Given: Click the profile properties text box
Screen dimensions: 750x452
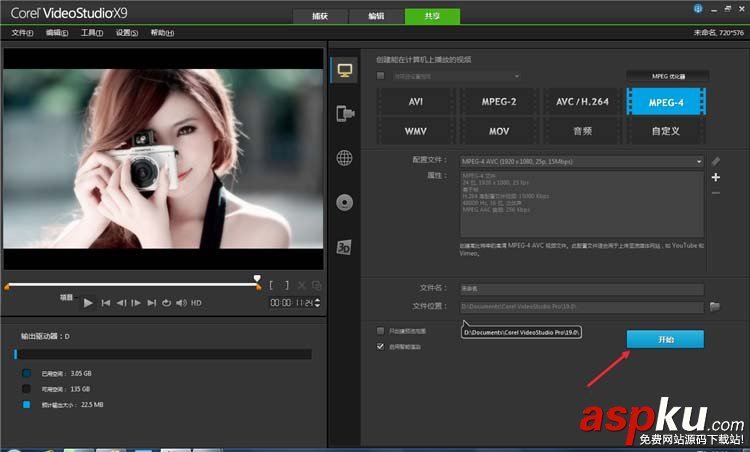Looking at the screenshot, I should pyautogui.click(x=582, y=204).
